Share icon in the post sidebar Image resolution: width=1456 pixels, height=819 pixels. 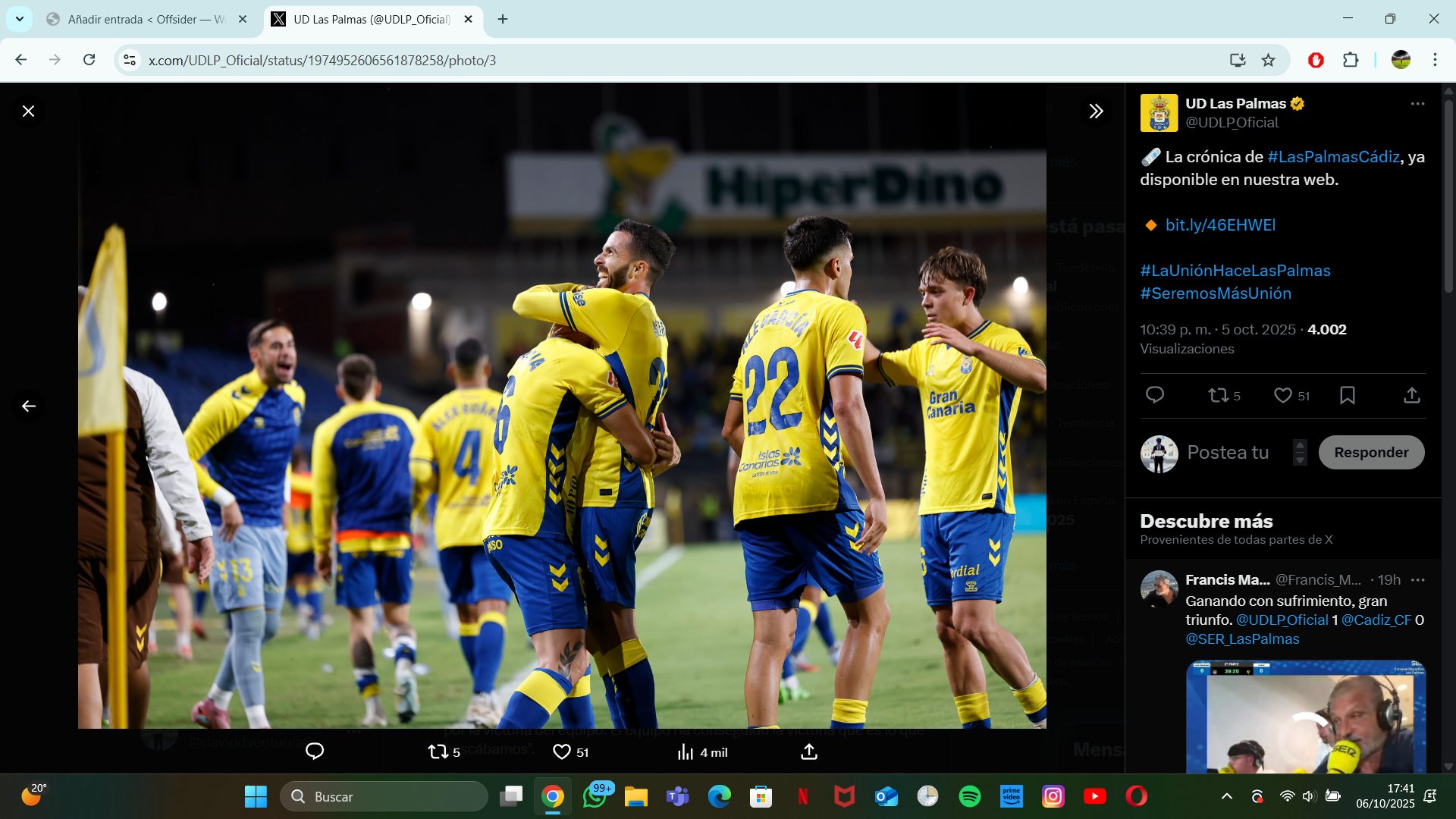coord(1411,395)
